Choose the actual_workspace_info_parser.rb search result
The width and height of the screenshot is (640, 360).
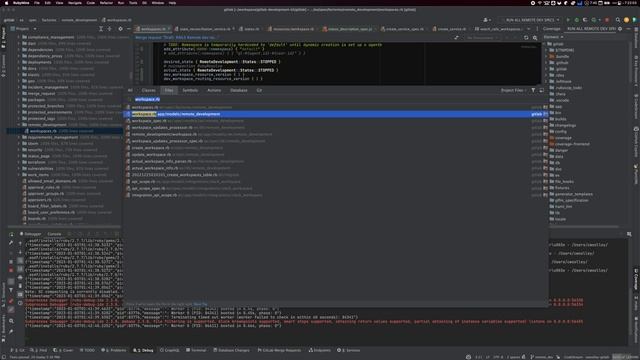point(336,161)
